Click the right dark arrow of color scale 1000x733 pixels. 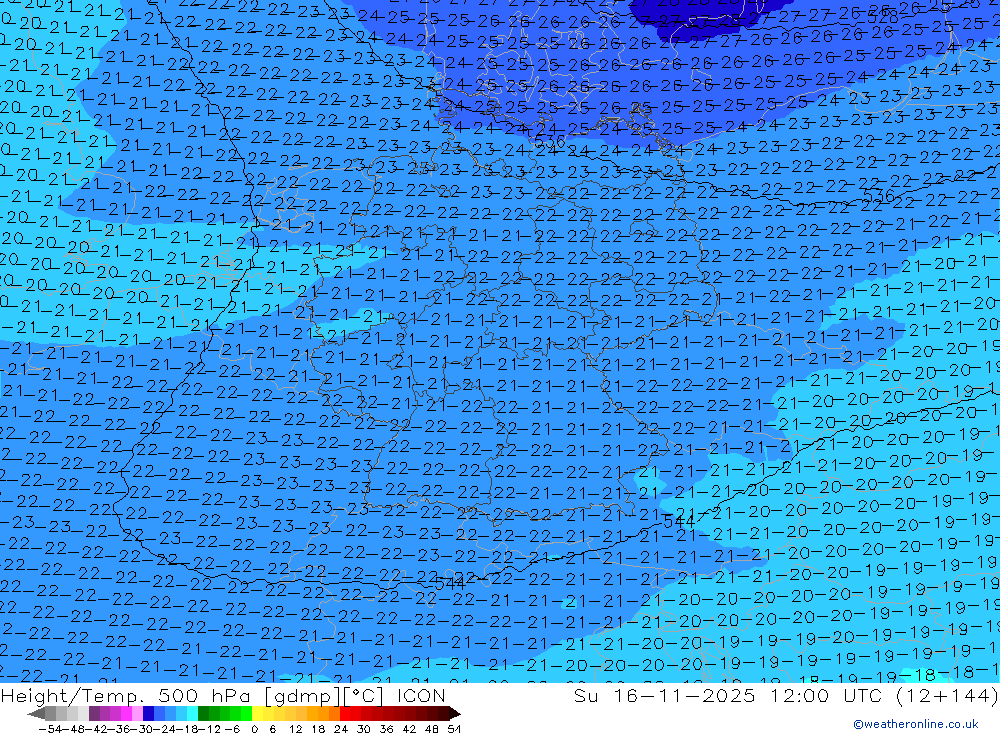click(454, 714)
